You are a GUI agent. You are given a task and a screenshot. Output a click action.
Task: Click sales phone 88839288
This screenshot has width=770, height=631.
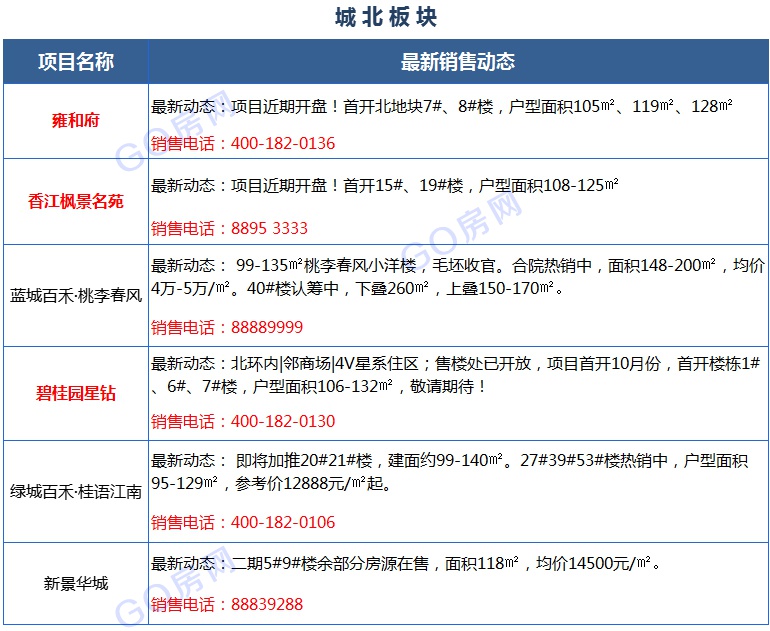267,604
